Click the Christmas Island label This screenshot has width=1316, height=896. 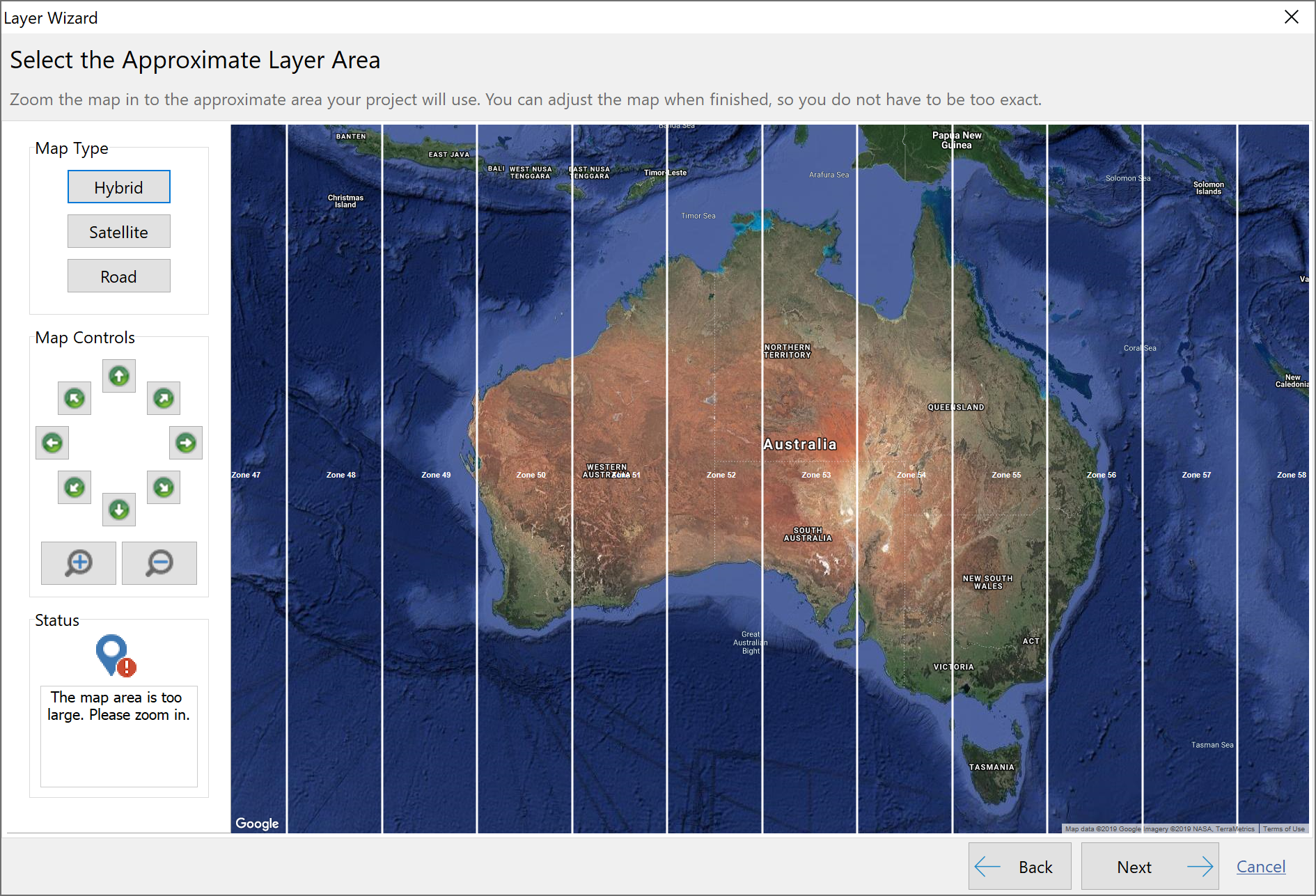pos(345,201)
